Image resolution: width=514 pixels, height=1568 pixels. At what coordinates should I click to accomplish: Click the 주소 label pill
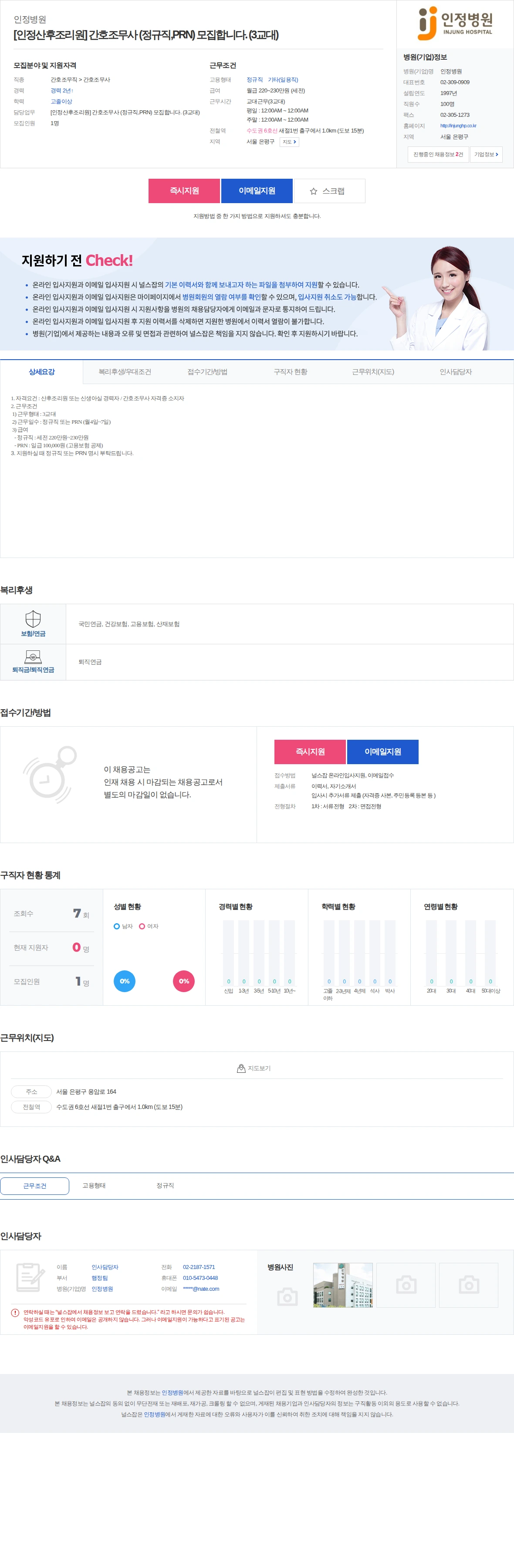pos(32,1092)
